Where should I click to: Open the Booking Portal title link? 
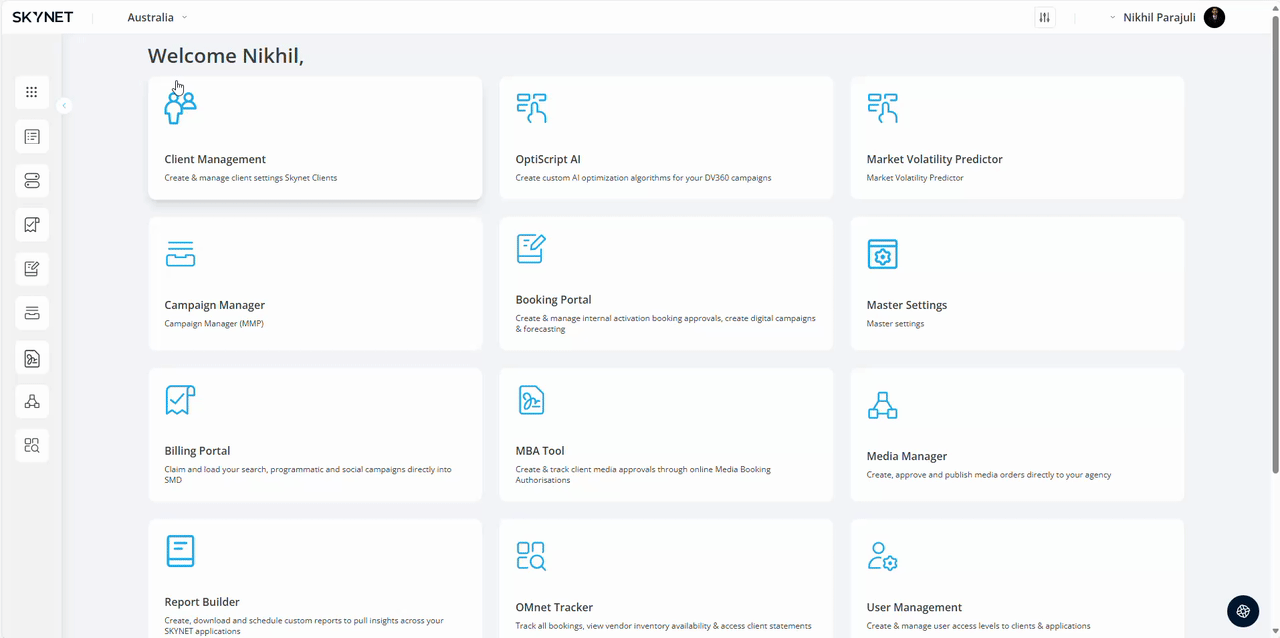(553, 299)
